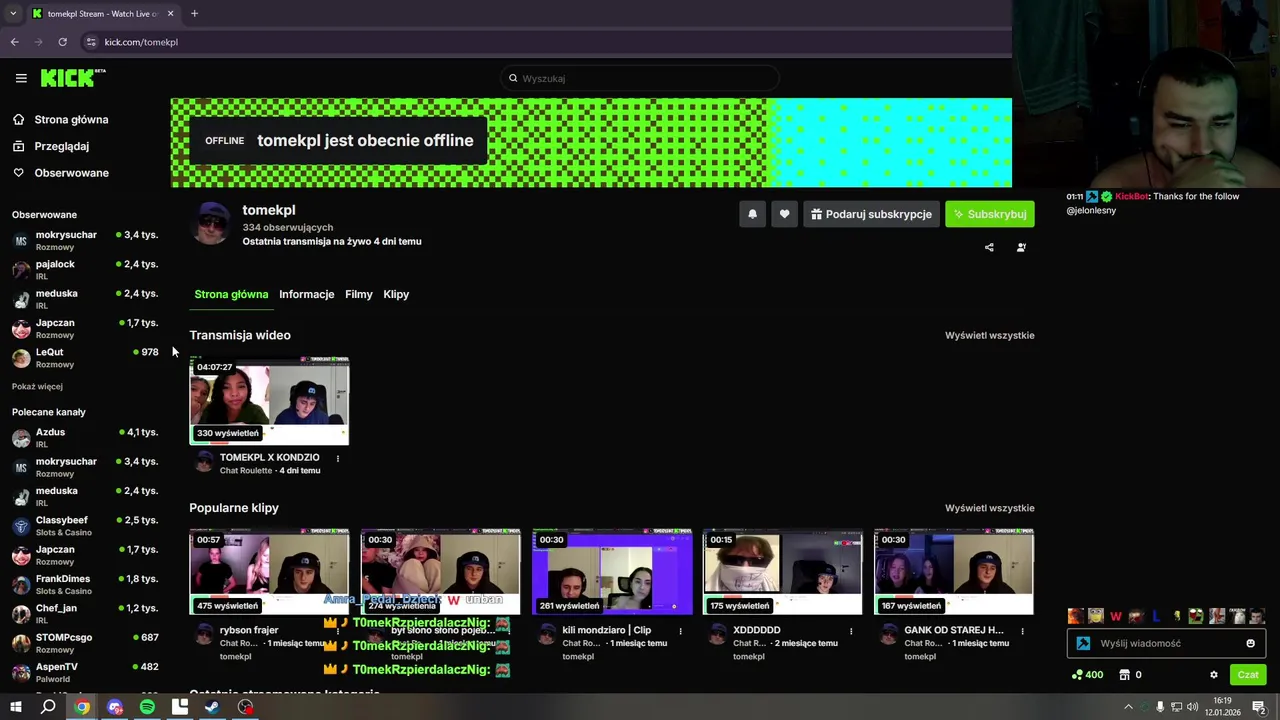Click tomekpl profile avatar
This screenshot has height=720, width=1280.
click(211, 223)
